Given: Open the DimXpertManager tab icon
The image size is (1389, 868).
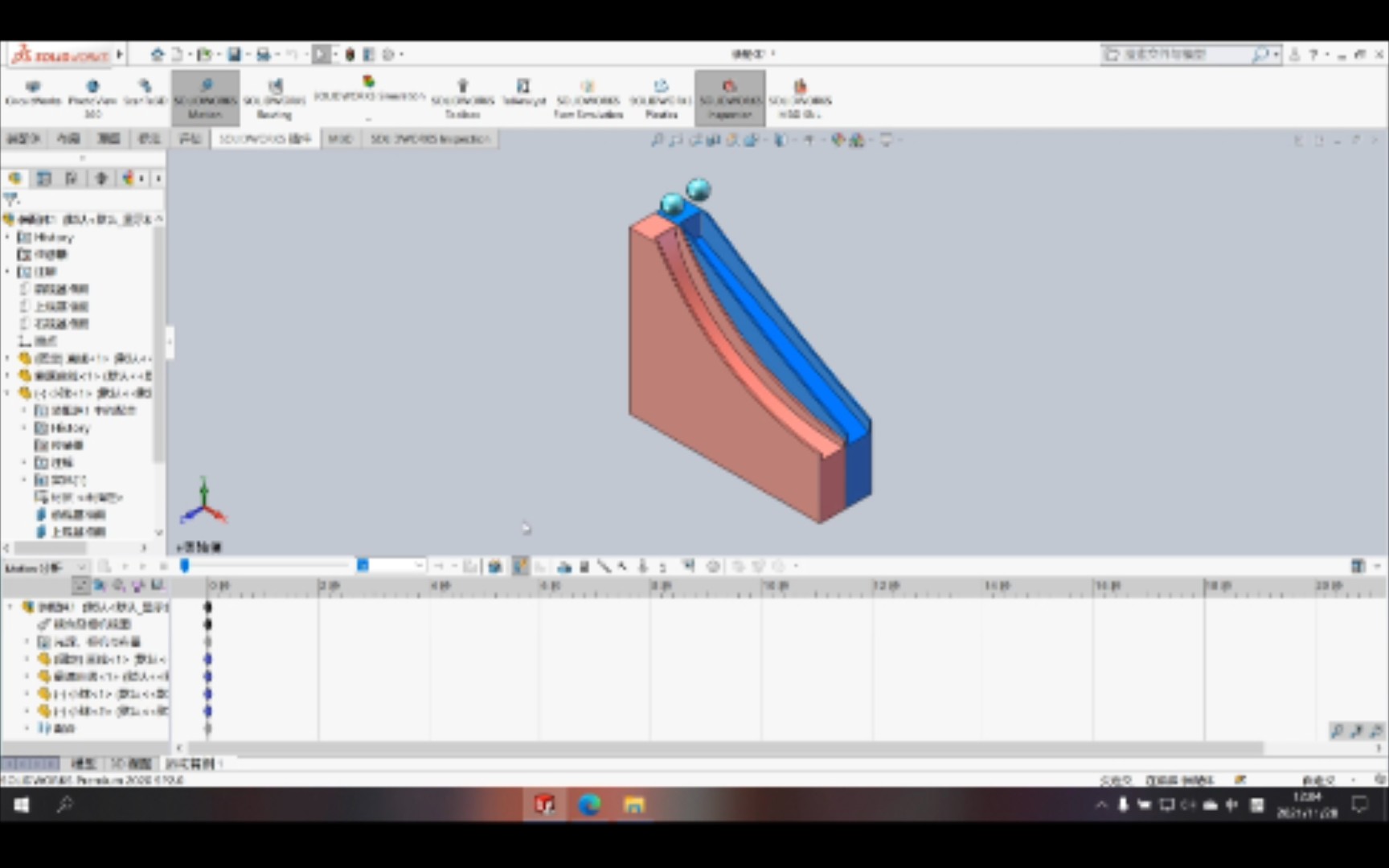Looking at the screenshot, I should (x=100, y=178).
